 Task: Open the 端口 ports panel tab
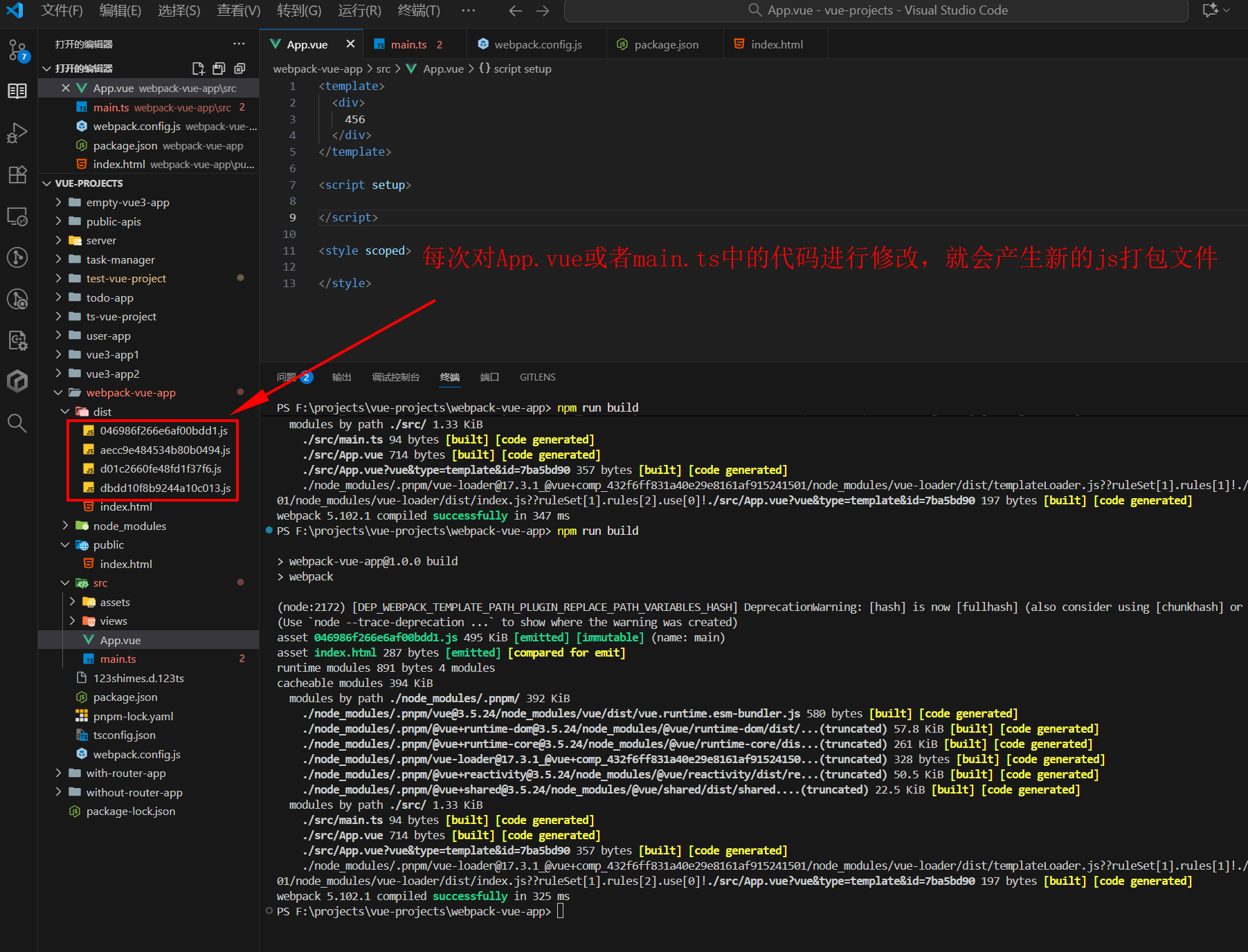point(489,377)
